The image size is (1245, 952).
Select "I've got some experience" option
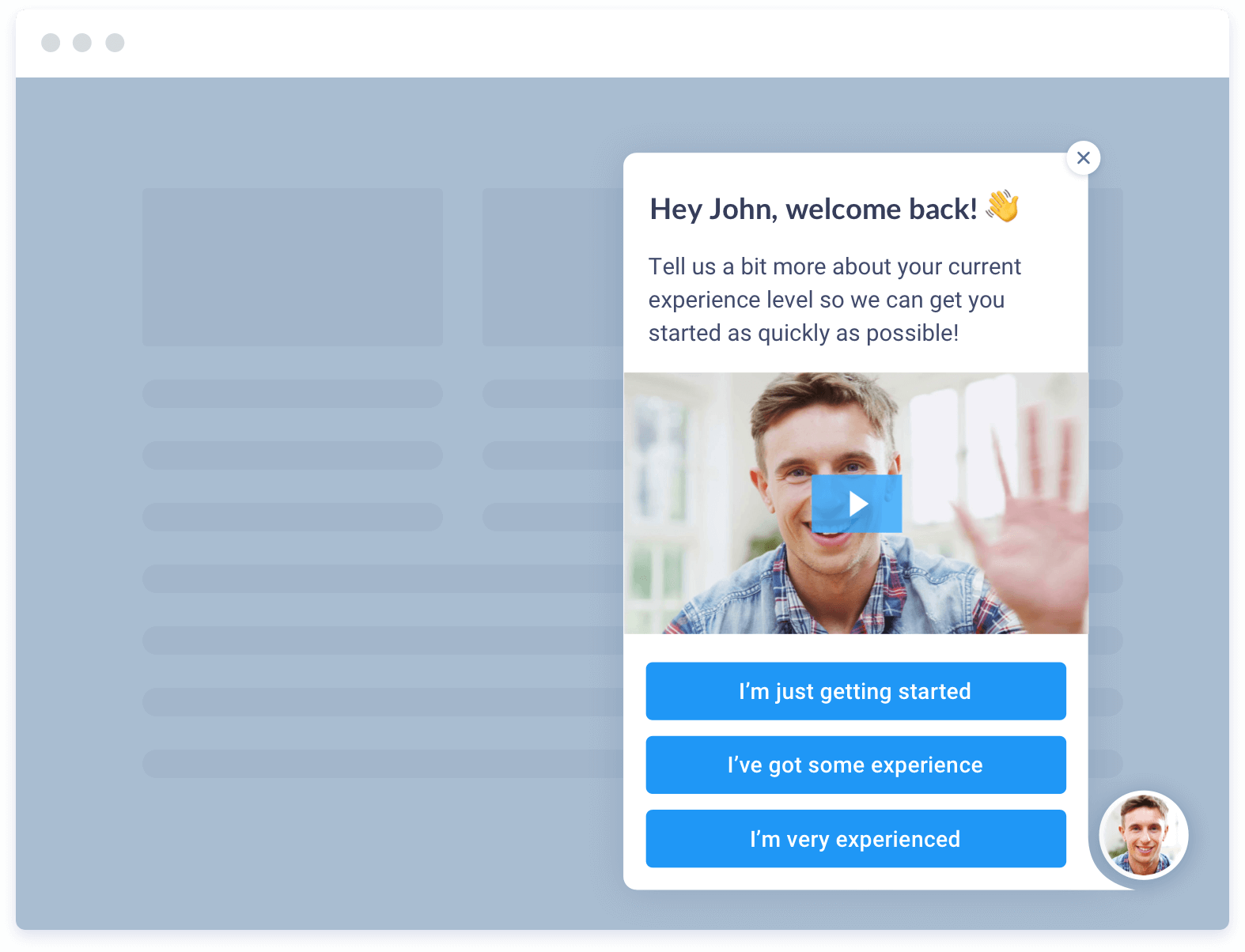855,765
